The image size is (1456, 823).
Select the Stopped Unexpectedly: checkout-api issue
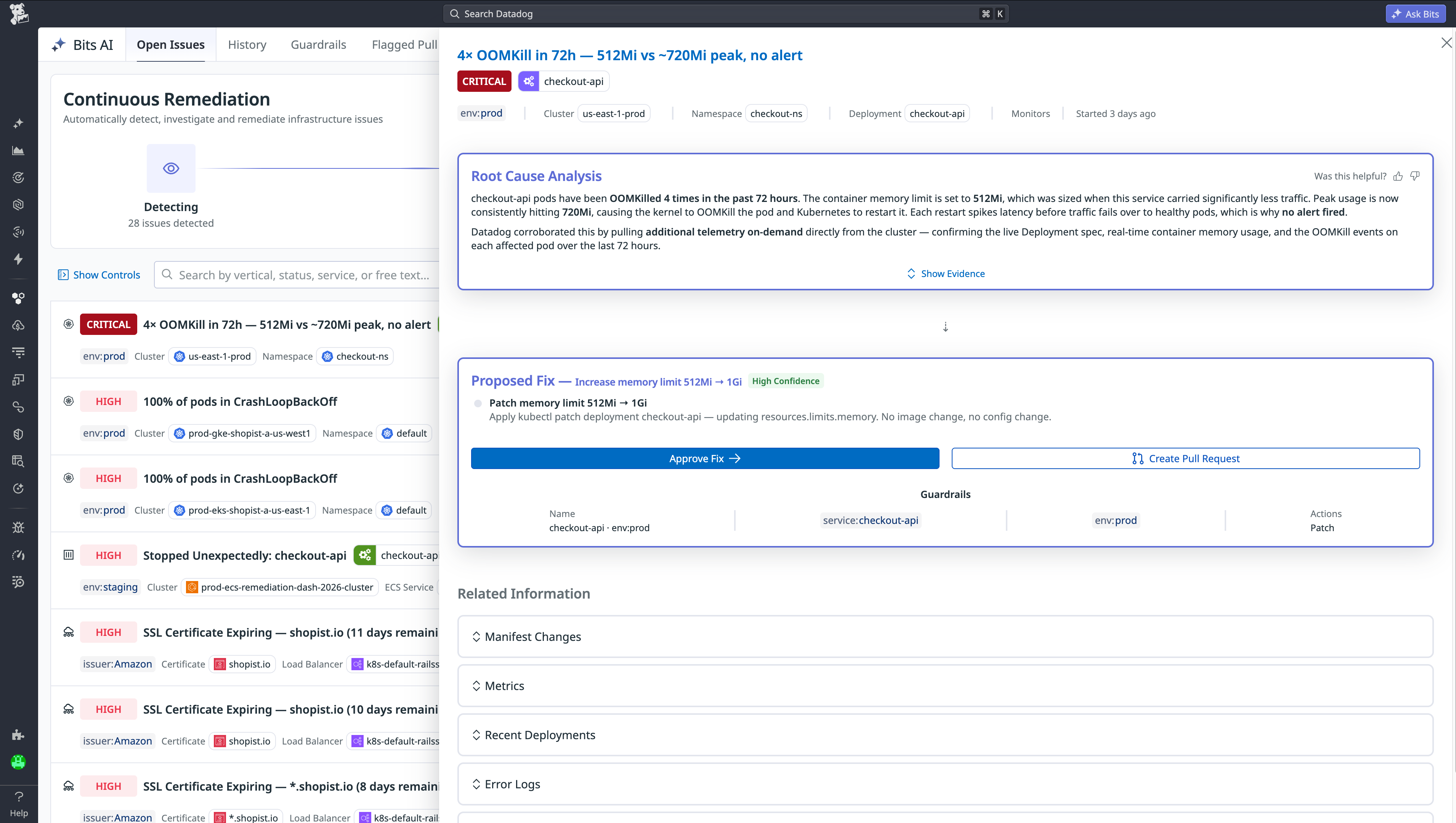[245, 570]
